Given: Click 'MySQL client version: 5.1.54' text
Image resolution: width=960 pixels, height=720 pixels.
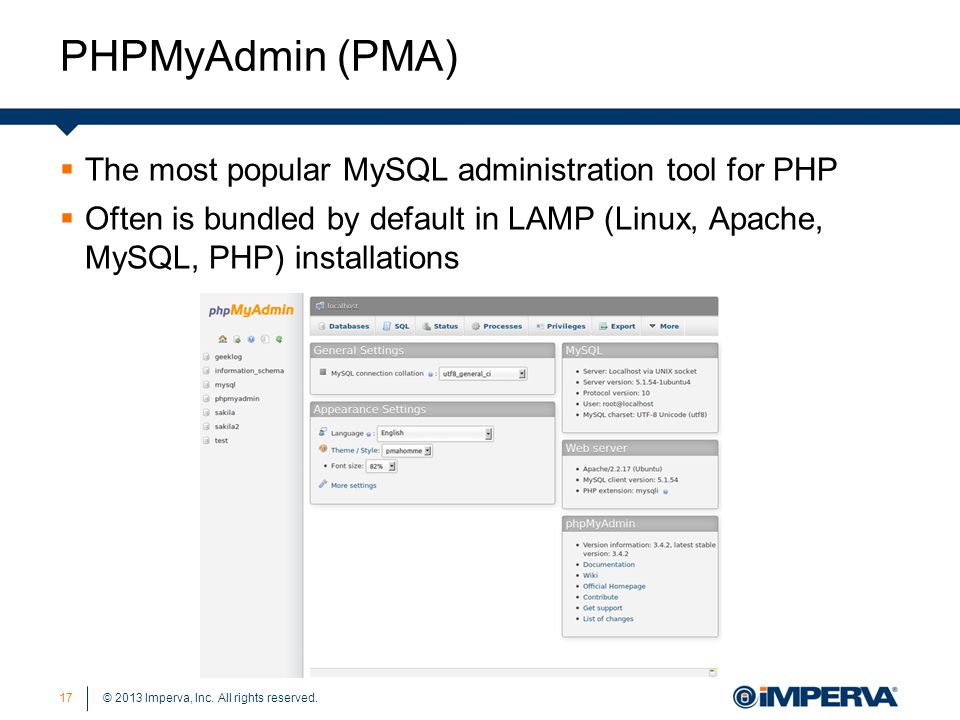Looking at the screenshot, I should [631, 480].
